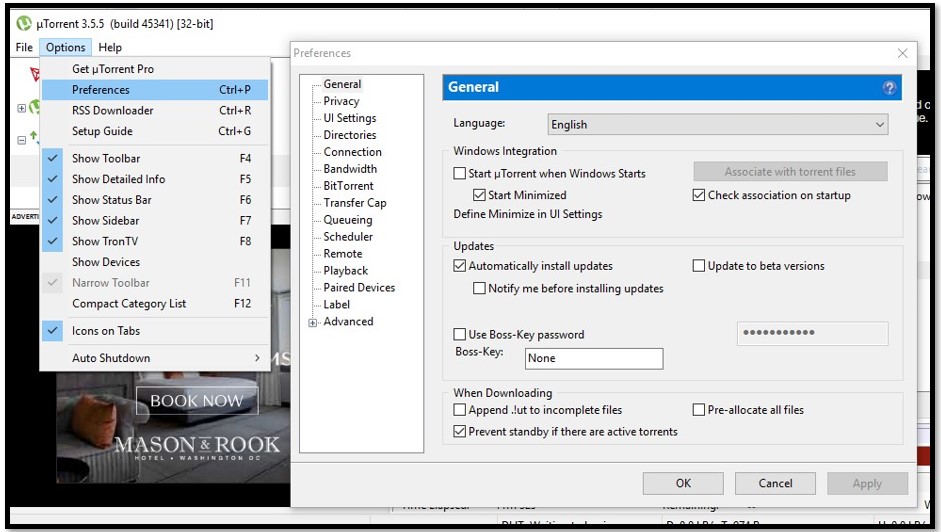This screenshot has height=532, width=941.
Task: Disable Automatically install updates
Action: (x=460, y=266)
